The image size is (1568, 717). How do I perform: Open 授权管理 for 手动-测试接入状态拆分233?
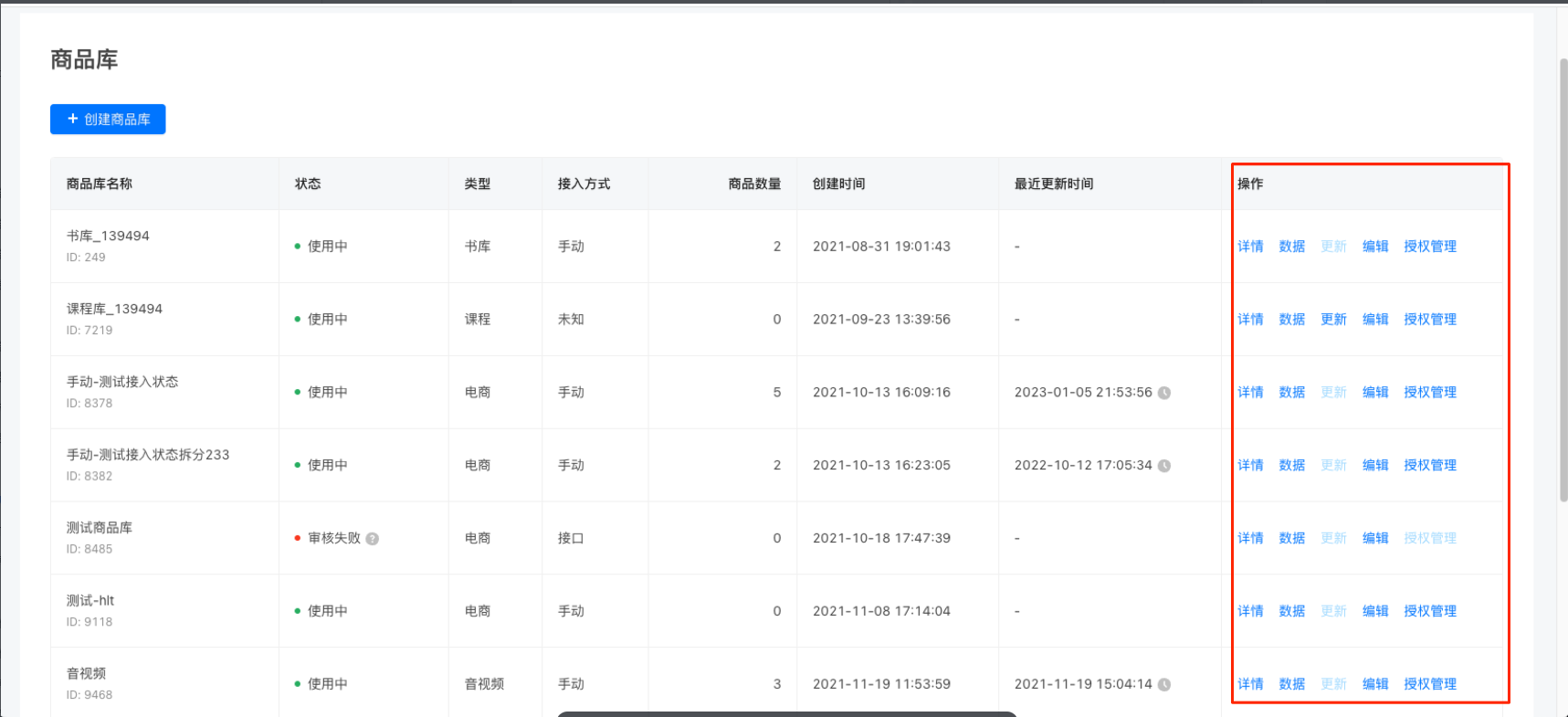coord(1430,466)
